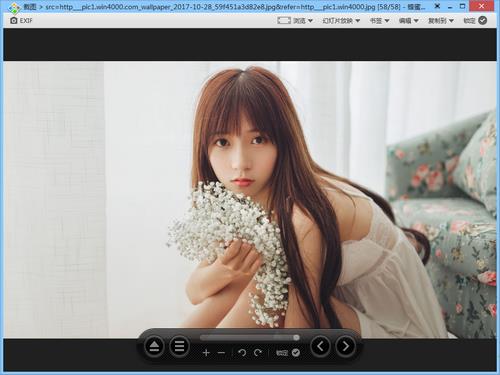Open the list menu button
Image resolution: width=500 pixels, height=375 pixels.
pyautogui.click(x=179, y=347)
